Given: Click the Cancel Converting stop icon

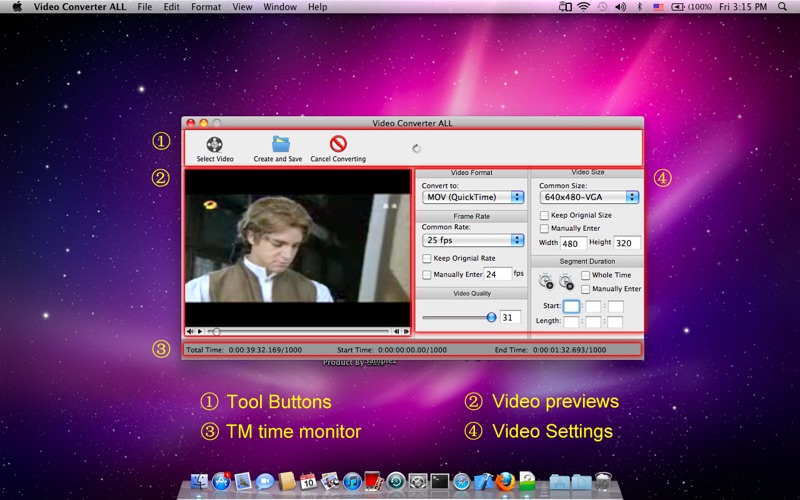Looking at the screenshot, I should click(338, 144).
